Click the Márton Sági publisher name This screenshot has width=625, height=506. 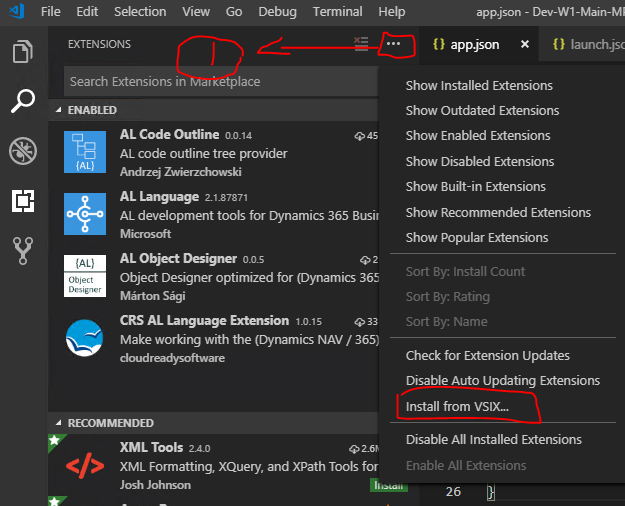[153, 296]
